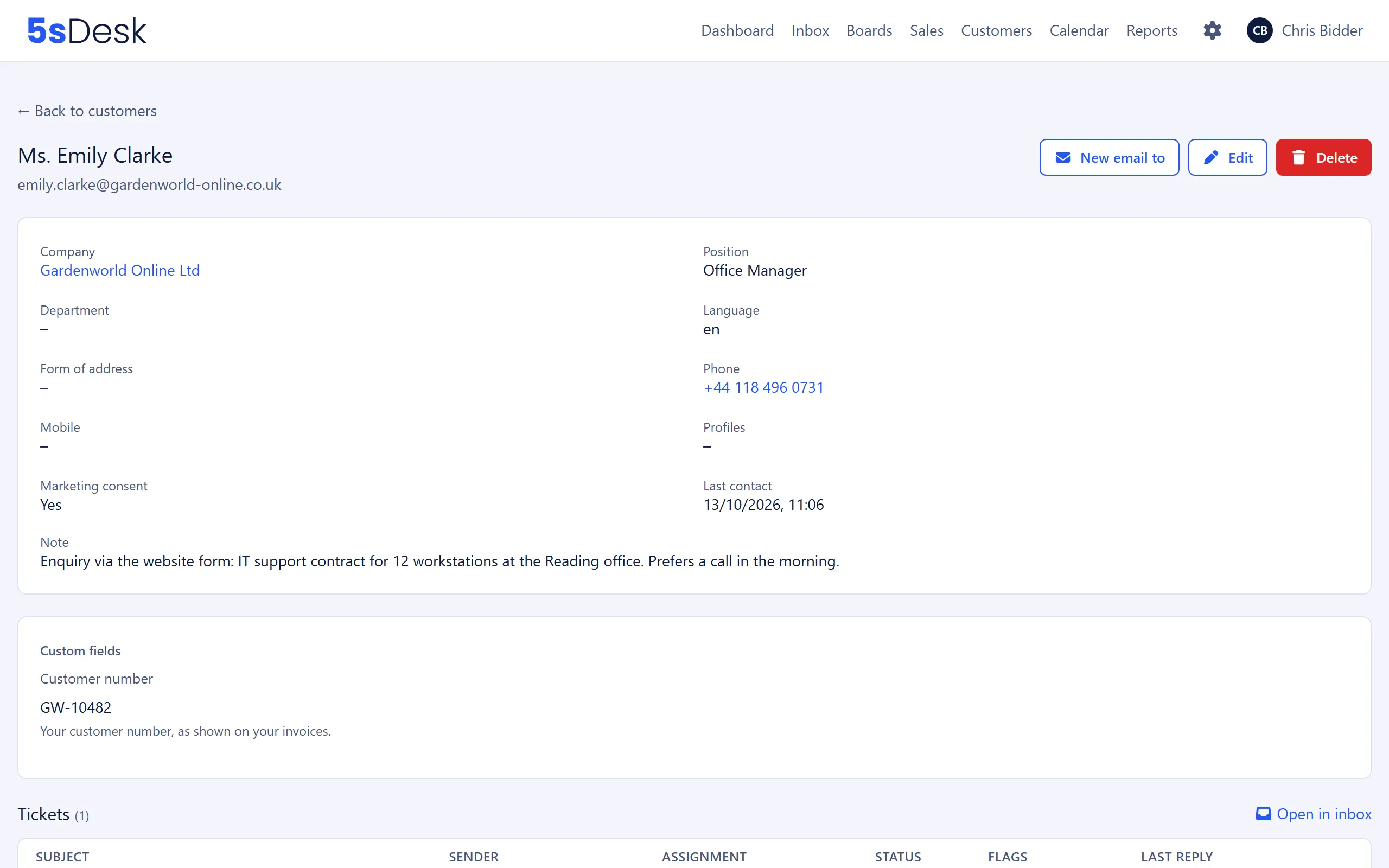Click the trash icon on Delete button
Viewport: 1389px width, 868px height.
coord(1299,157)
